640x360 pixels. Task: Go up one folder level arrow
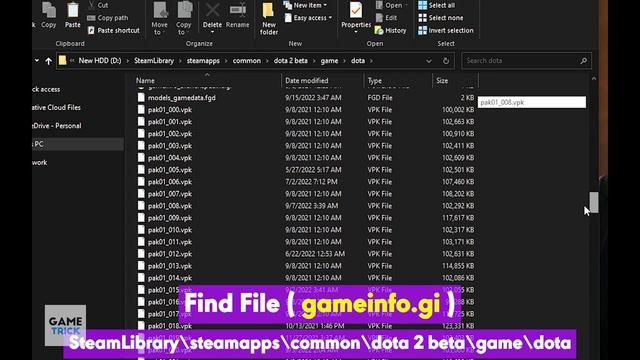point(49,61)
